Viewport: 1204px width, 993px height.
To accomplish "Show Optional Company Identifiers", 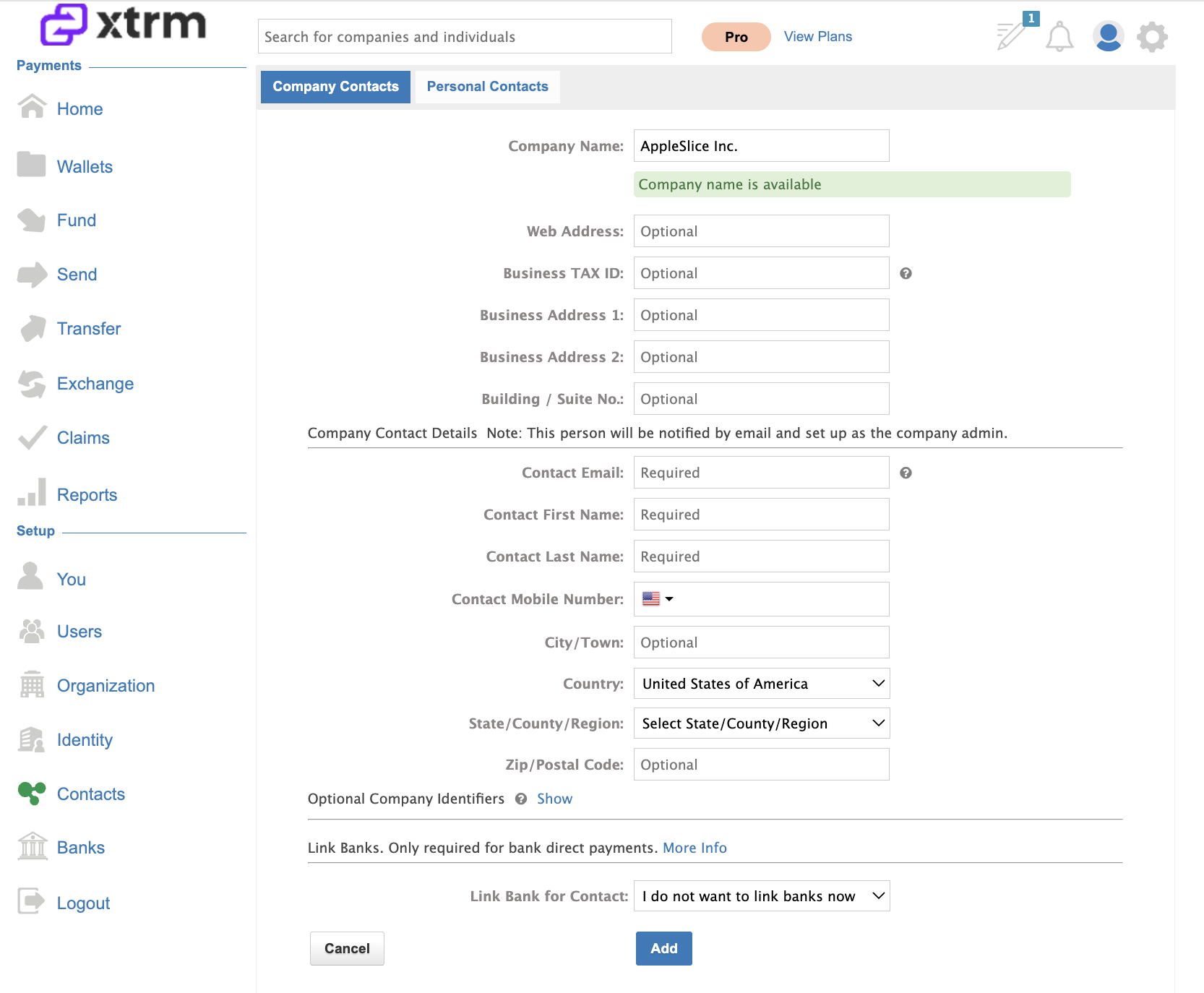I will (x=554, y=799).
